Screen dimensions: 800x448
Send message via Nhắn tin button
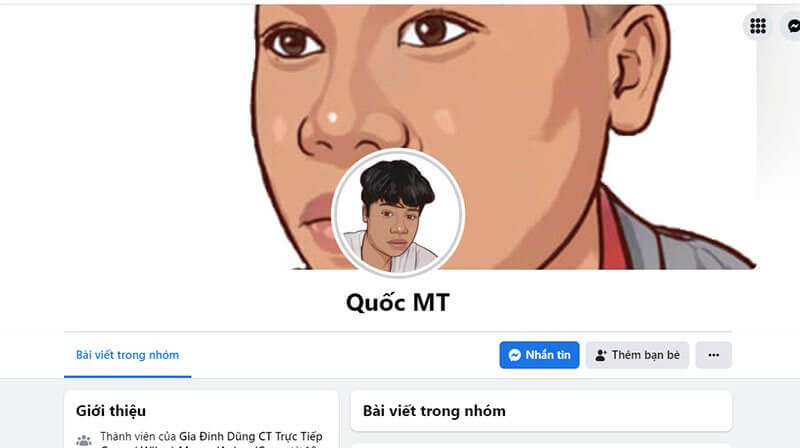click(x=539, y=355)
